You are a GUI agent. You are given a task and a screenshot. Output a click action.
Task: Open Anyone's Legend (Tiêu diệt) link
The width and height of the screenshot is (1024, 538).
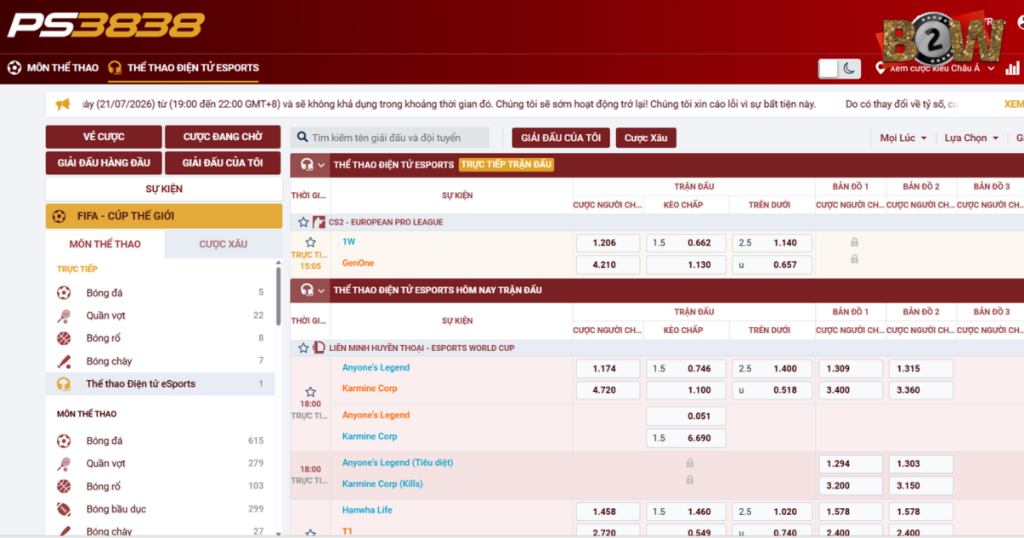(x=397, y=462)
